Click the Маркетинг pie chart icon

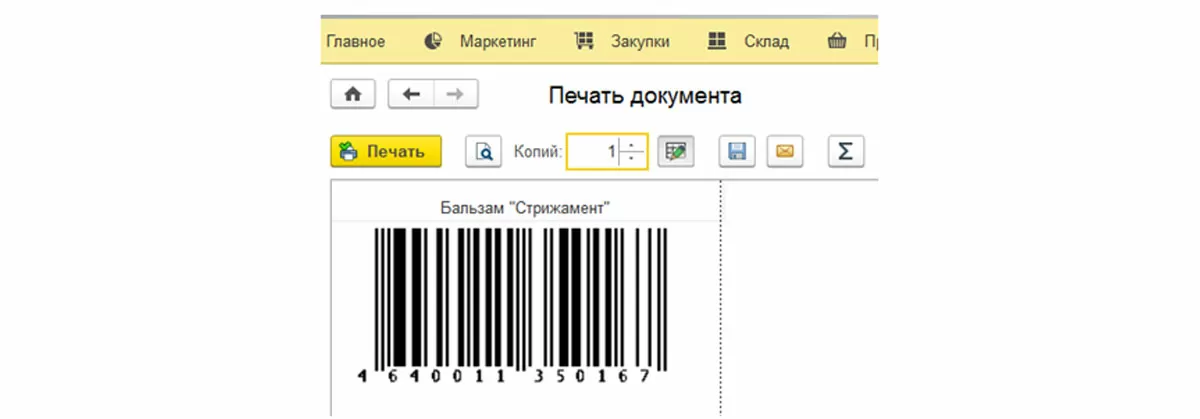click(433, 41)
